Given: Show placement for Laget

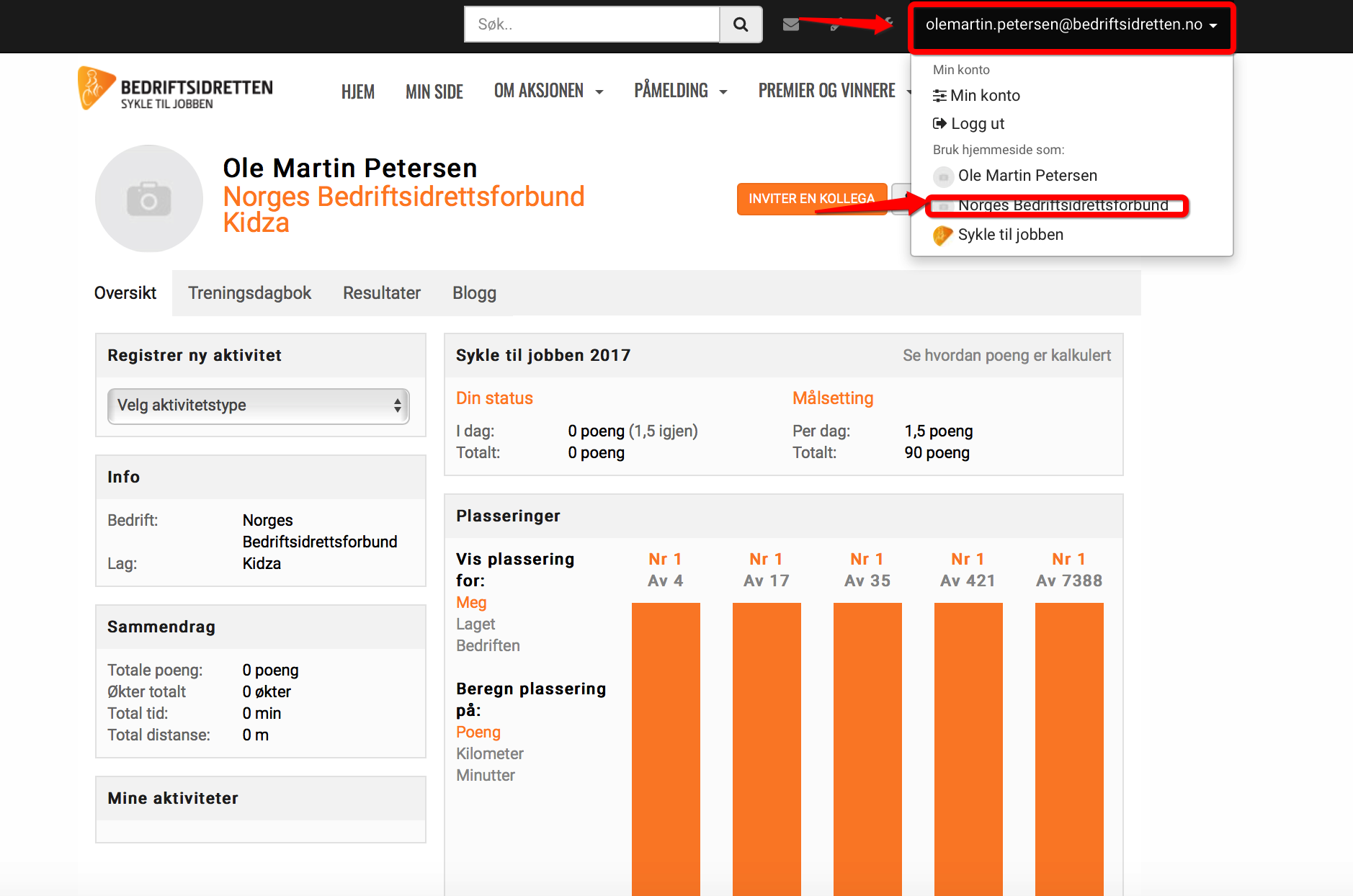Looking at the screenshot, I should [x=475, y=624].
